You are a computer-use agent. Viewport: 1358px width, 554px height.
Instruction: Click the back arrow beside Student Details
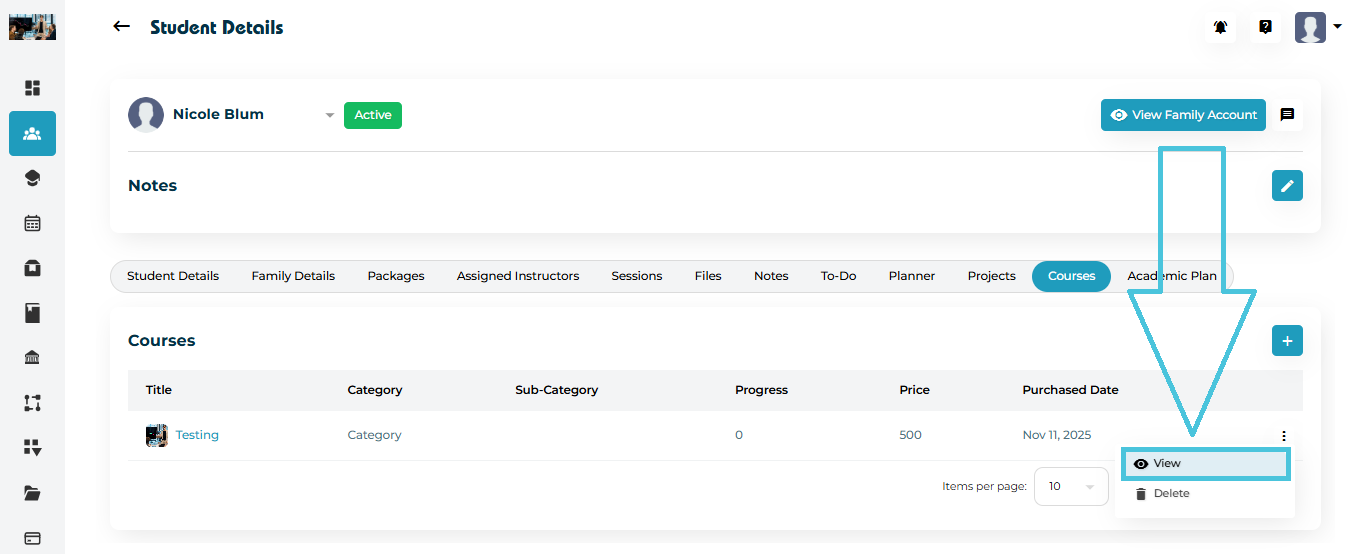122,27
